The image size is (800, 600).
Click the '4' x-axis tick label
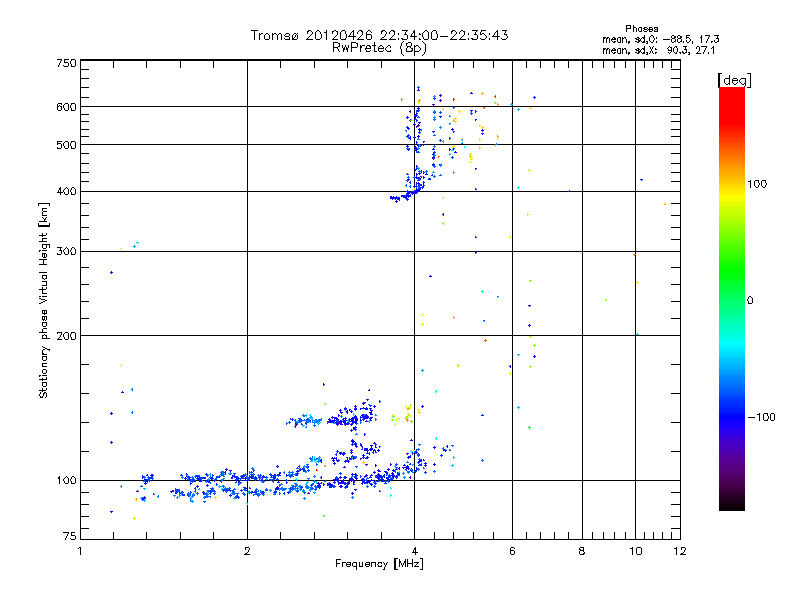pyautogui.click(x=414, y=551)
